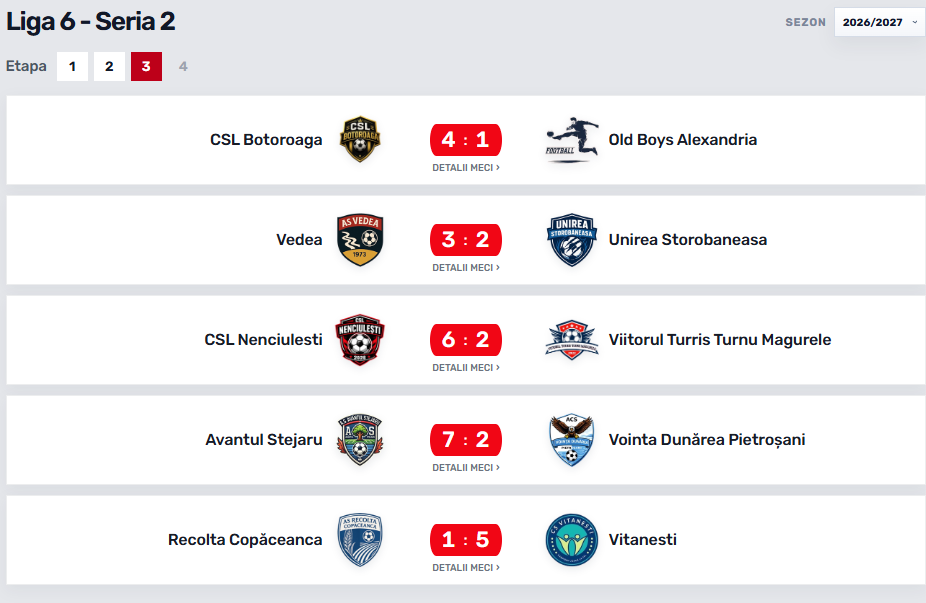Switch to Etapa 1 tab

tap(72, 66)
